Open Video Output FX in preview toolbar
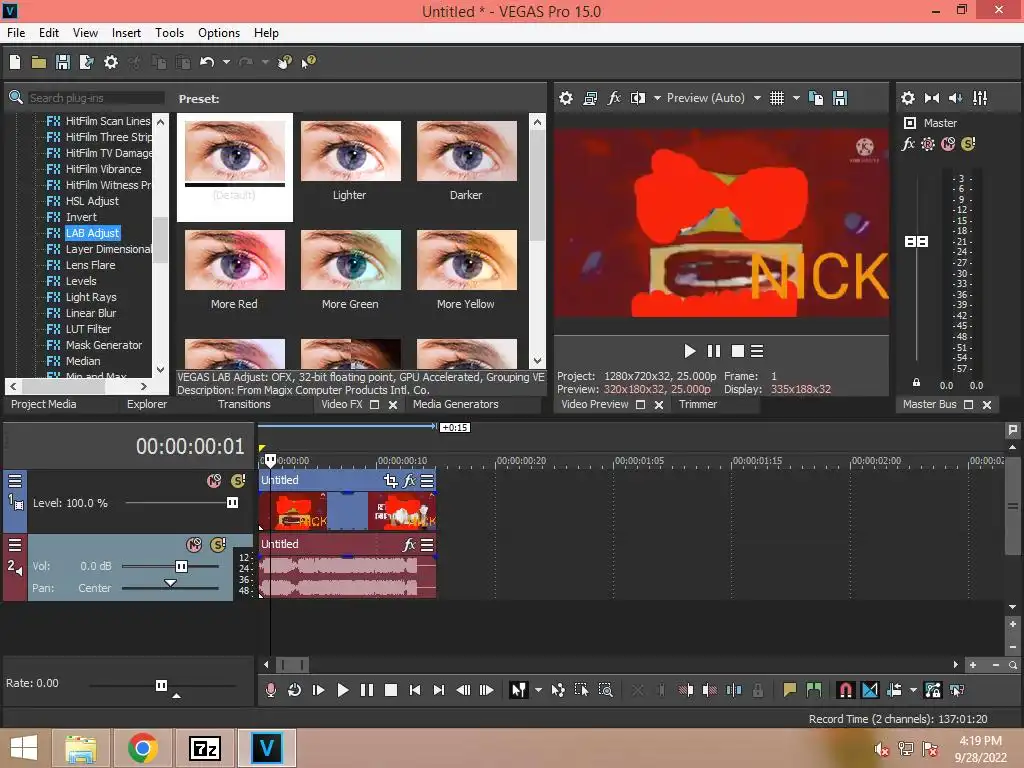The height and width of the screenshot is (768, 1024). tap(614, 98)
